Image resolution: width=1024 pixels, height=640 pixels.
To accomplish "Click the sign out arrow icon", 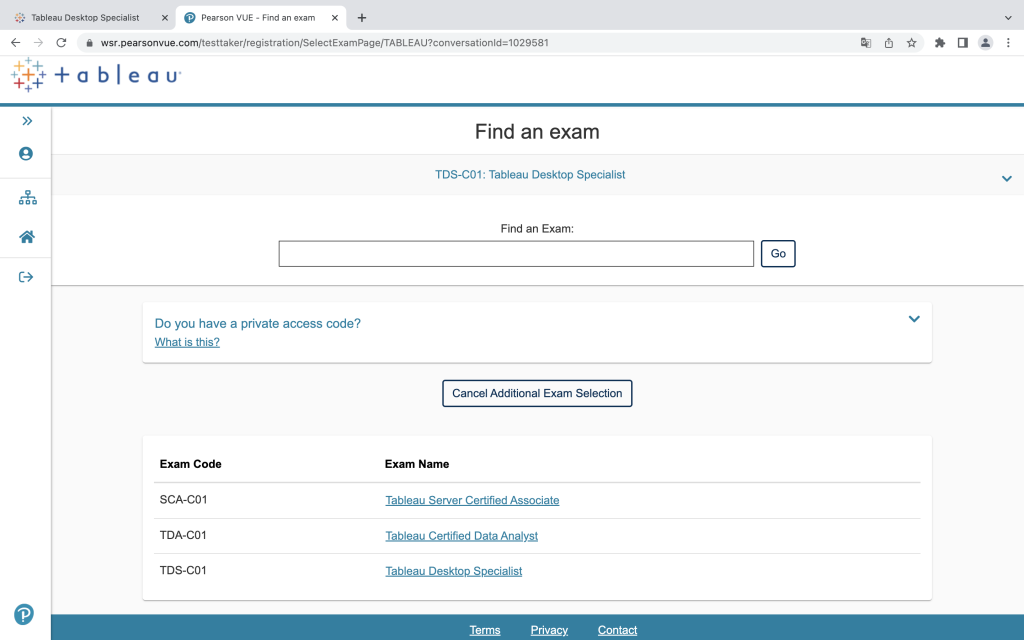I will [26, 277].
